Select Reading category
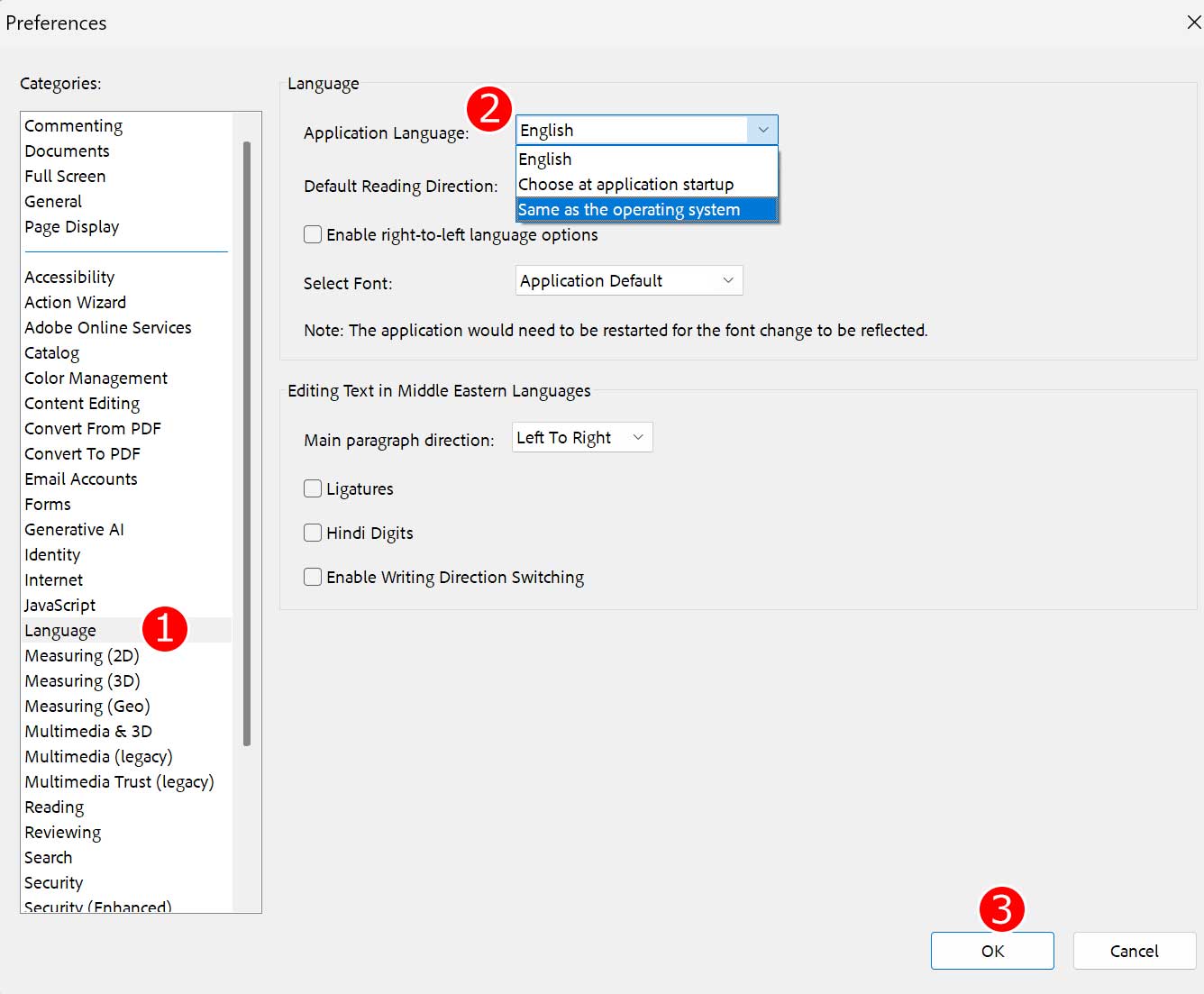Screen dimensions: 1204x994 coord(54,807)
